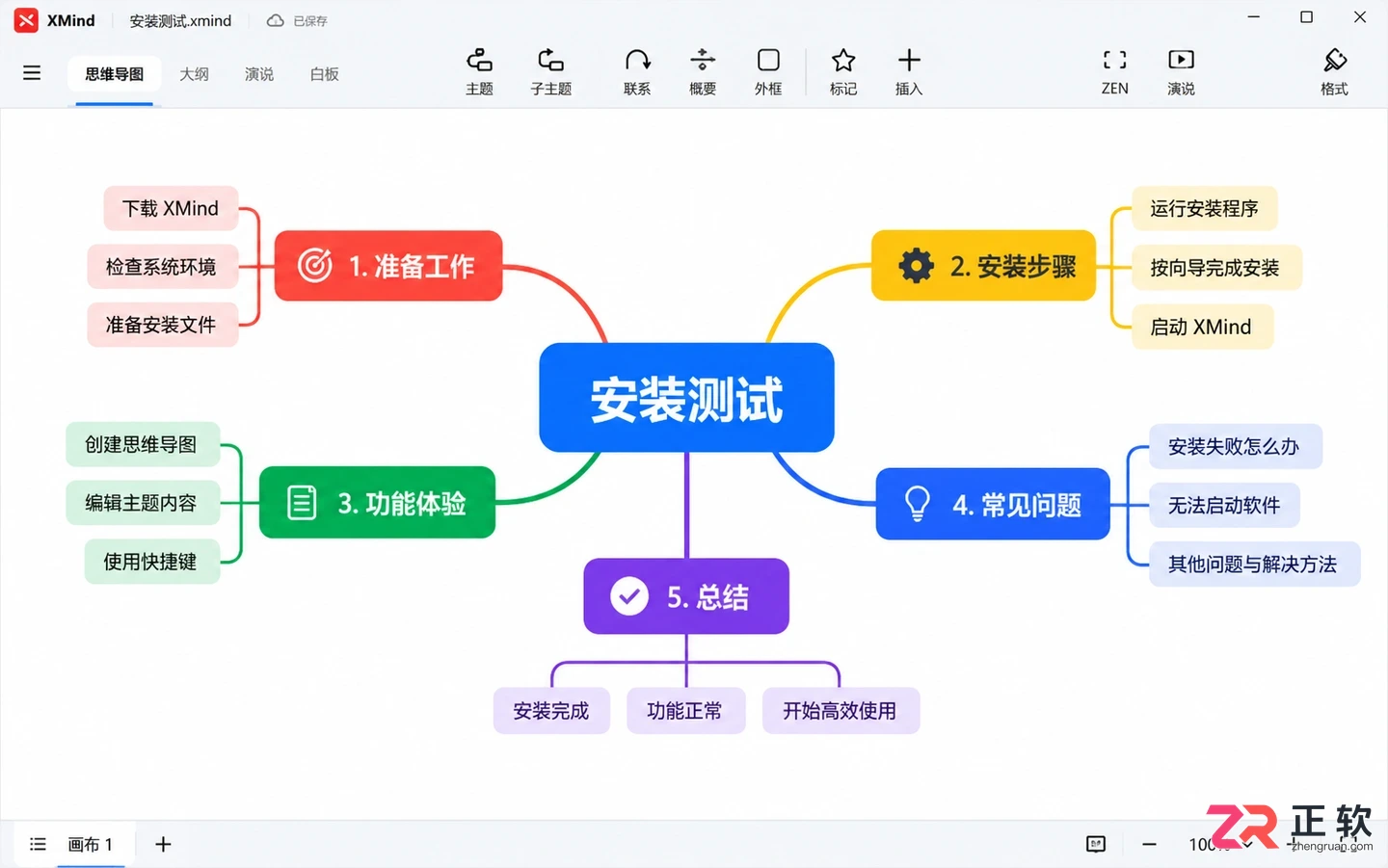Select subtopic 运行安装程序

tap(1204, 208)
